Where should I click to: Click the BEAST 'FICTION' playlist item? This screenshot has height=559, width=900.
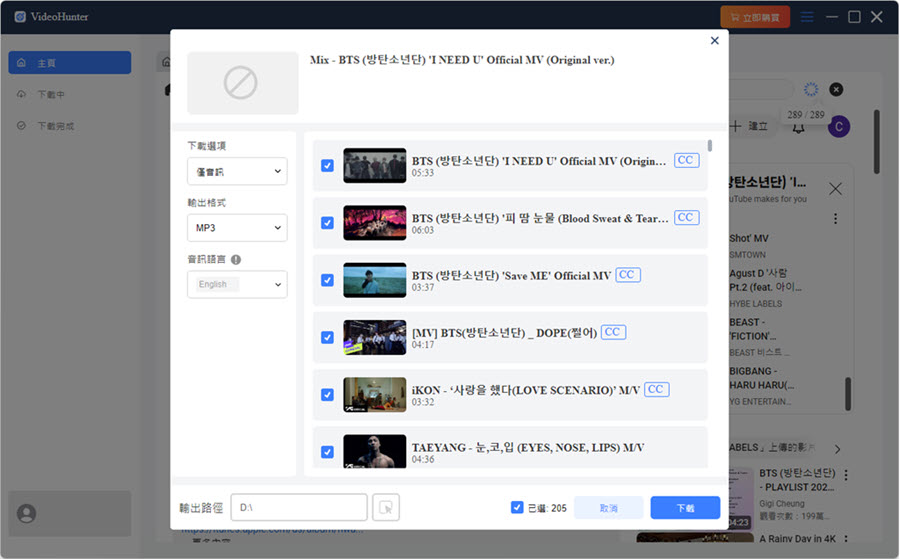pos(759,337)
